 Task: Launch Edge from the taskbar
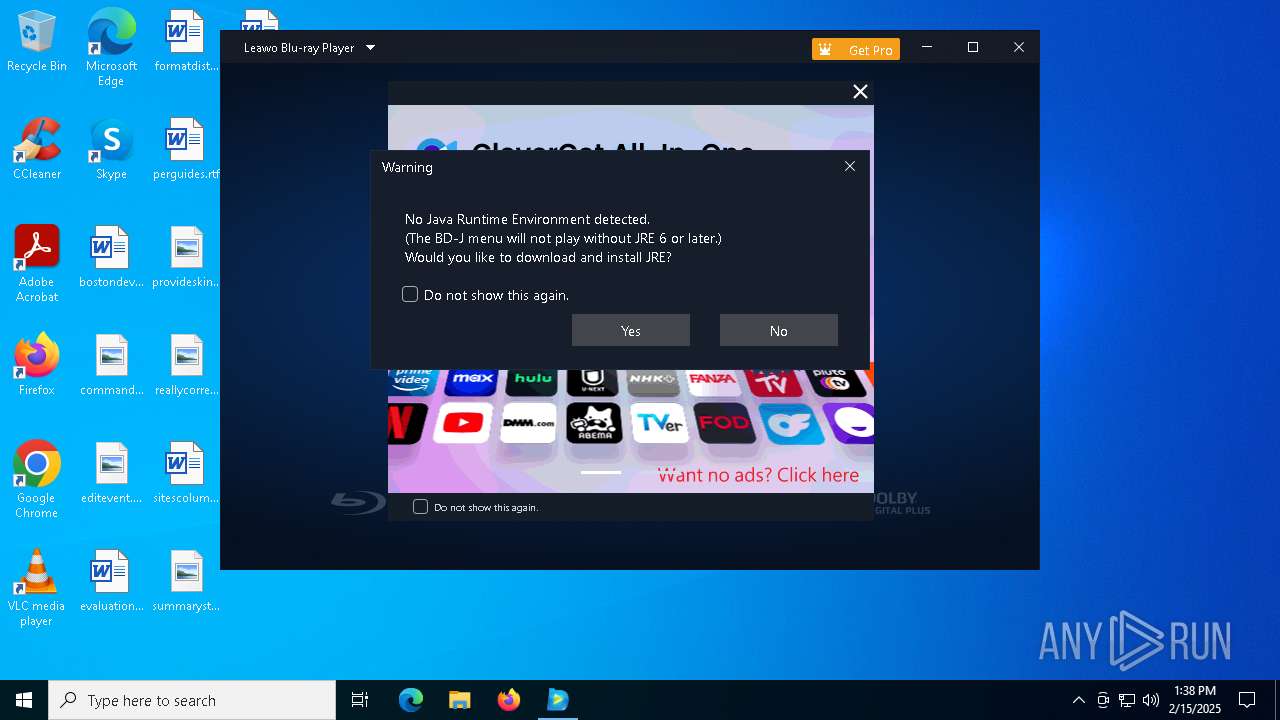(411, 700)
